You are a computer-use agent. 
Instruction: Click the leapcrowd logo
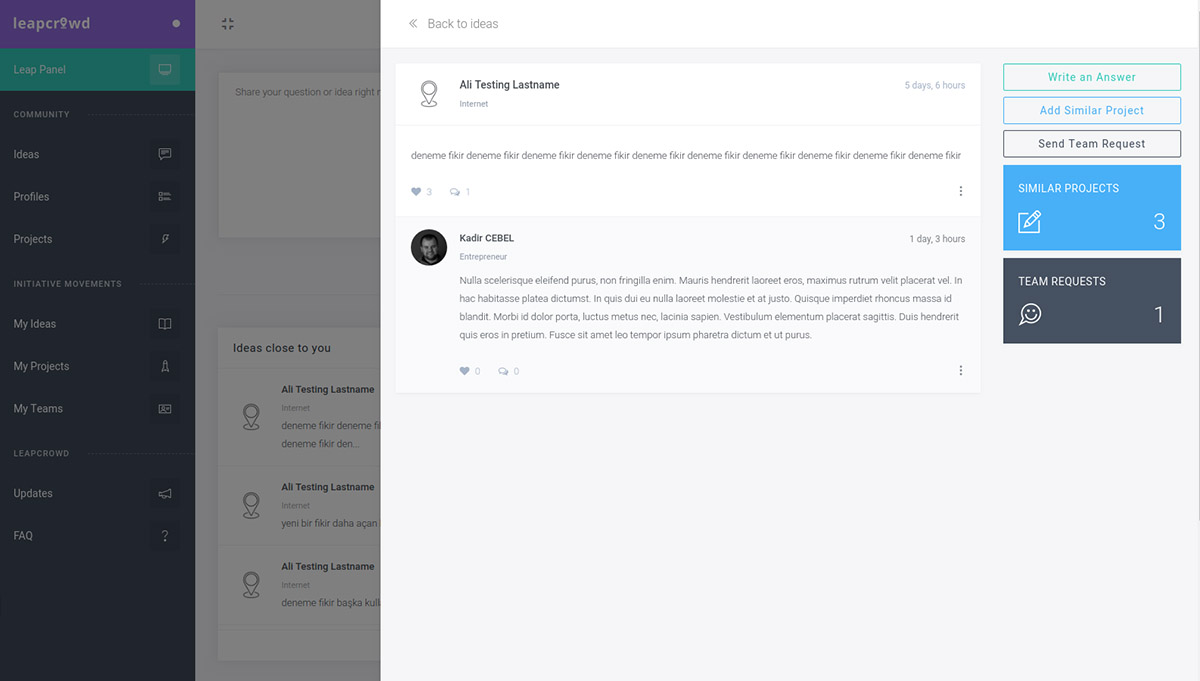click(x=52, y=23)
